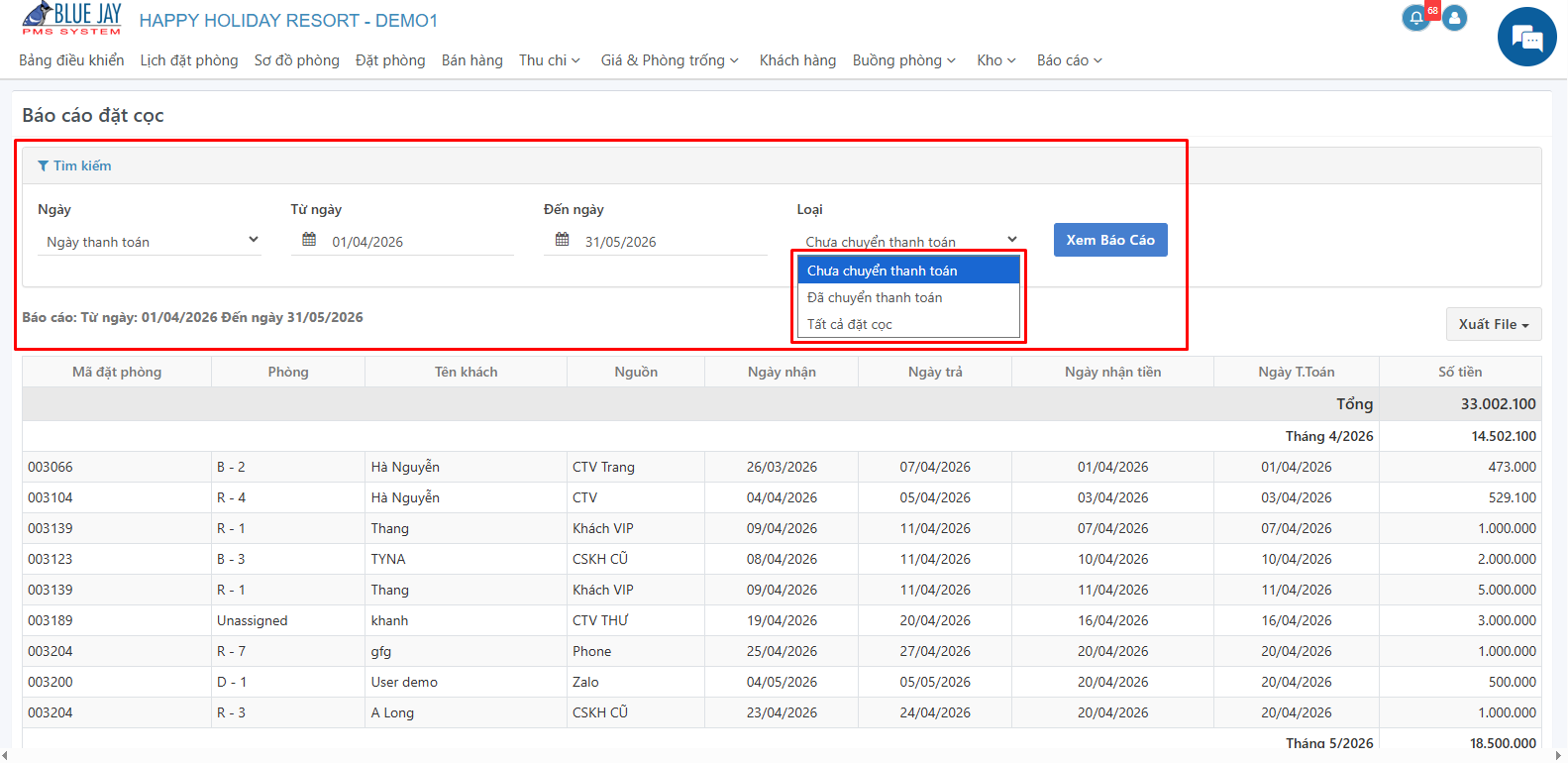Expand the Buồng phòng menu
Viewport: 1568px width, 763px height.
tap(904, 60)
